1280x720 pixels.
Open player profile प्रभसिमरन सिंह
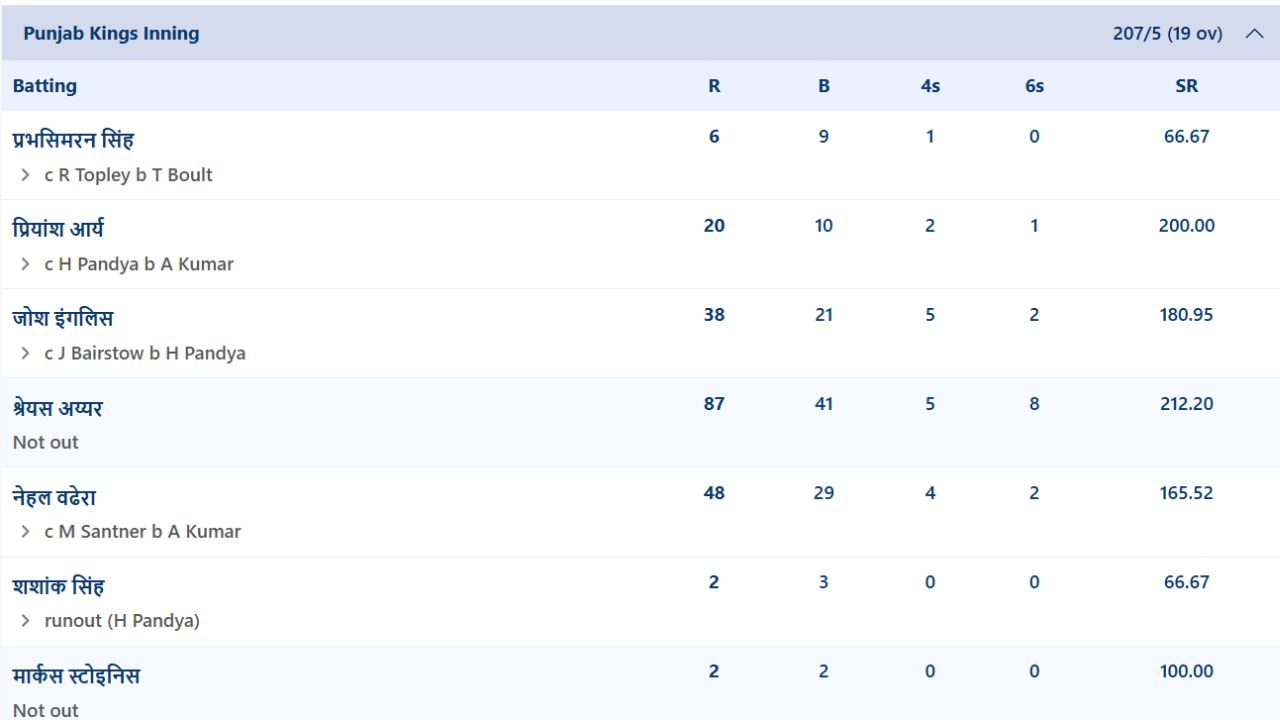[73, 140]
